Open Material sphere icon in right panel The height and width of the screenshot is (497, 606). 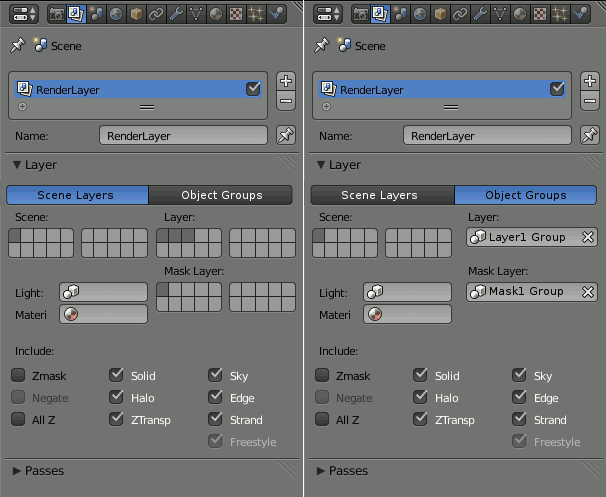coord(519,14)
